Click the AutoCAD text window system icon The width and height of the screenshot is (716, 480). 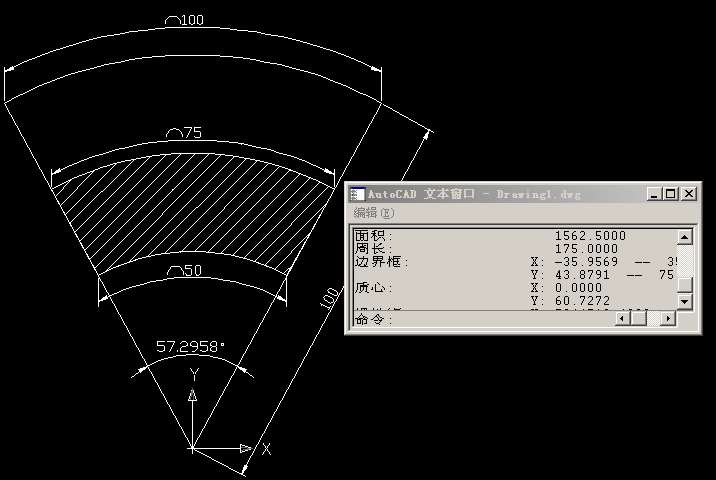click(x=357, y=194)
